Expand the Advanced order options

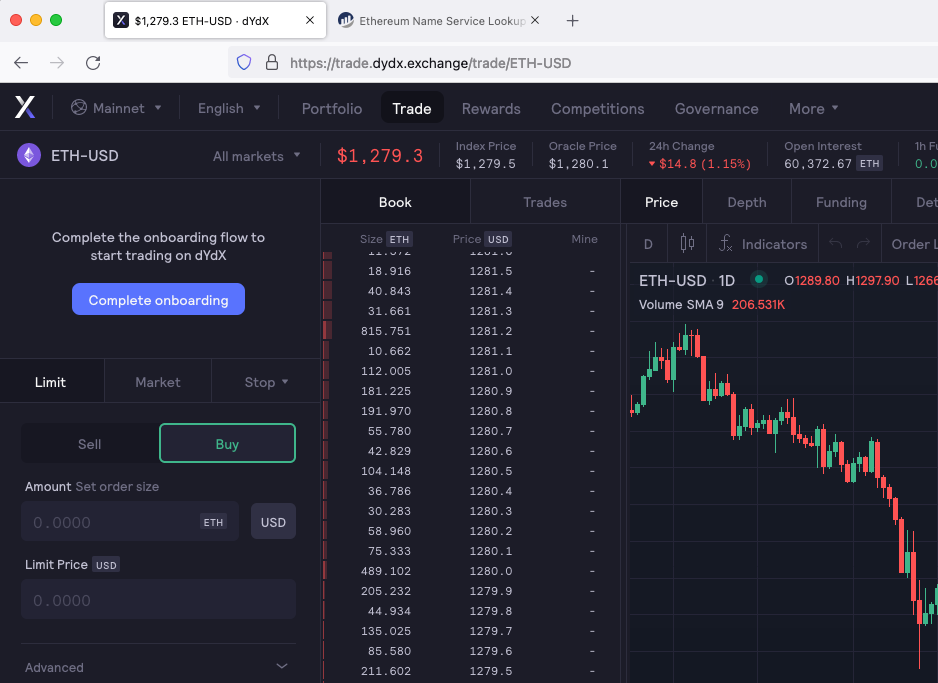(158, 667)
